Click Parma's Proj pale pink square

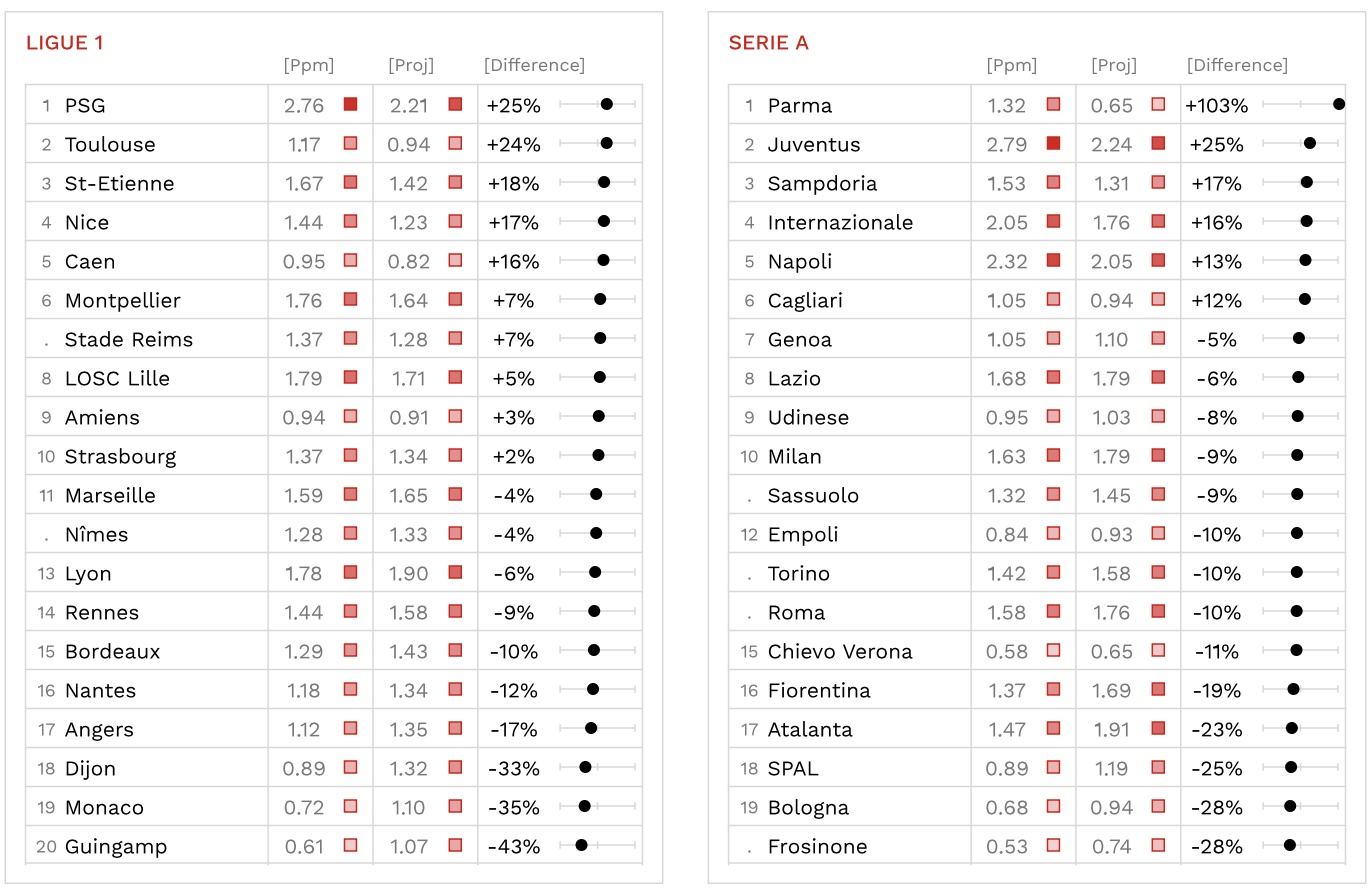point(1158,104)
